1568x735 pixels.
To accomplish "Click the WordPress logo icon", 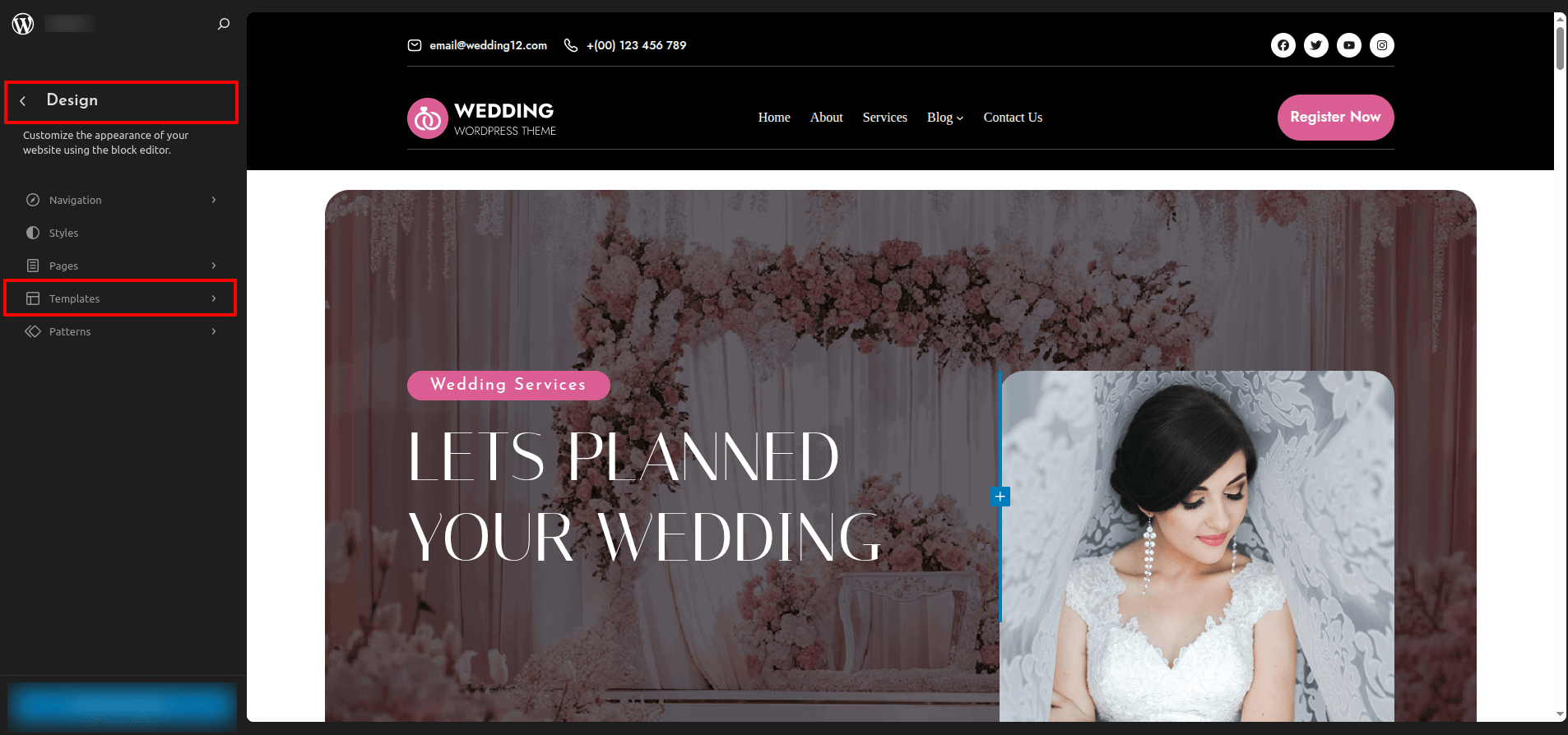I will 23,24.
